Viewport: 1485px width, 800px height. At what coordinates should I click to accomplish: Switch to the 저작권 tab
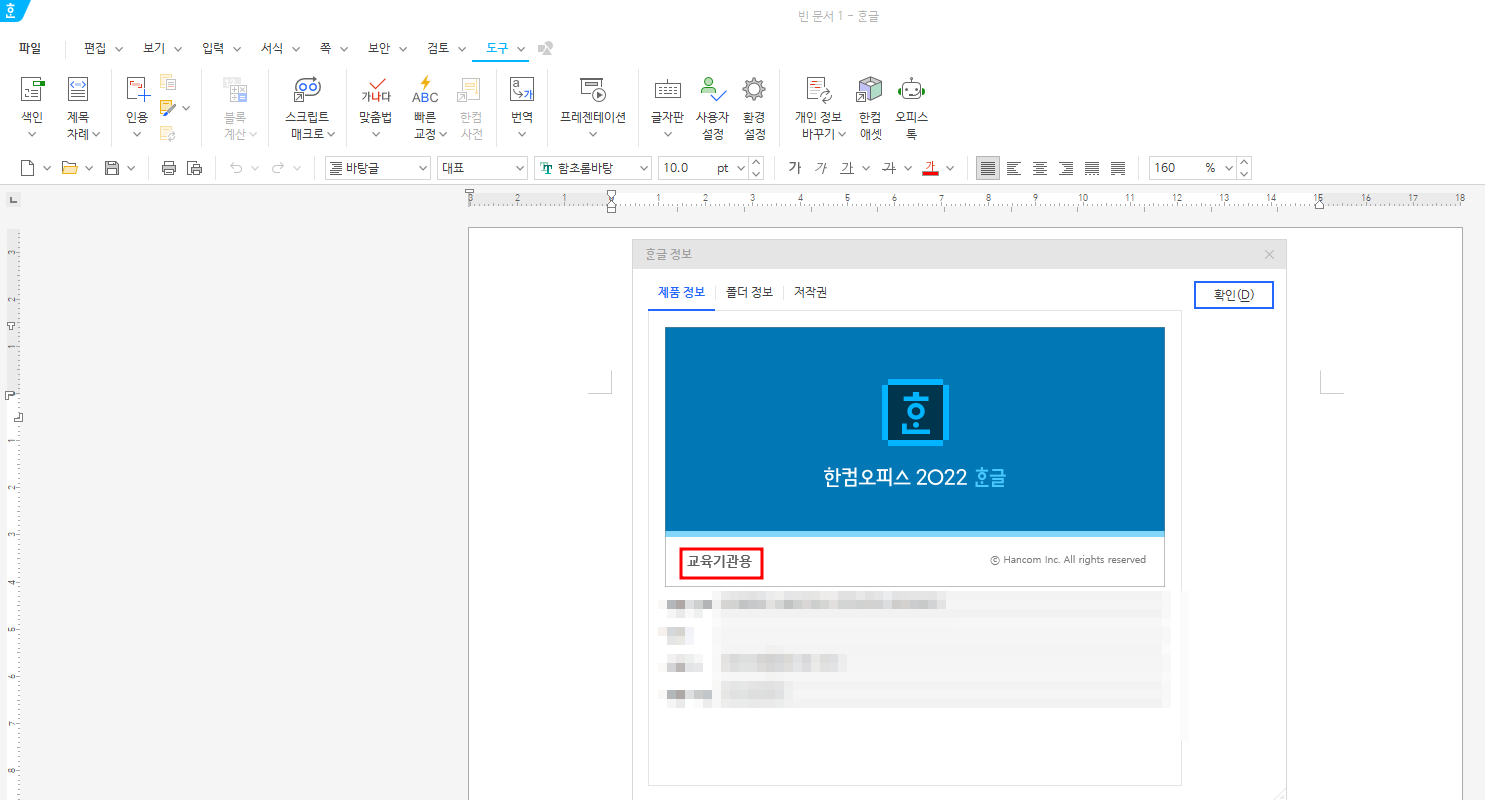coord(809,292)
